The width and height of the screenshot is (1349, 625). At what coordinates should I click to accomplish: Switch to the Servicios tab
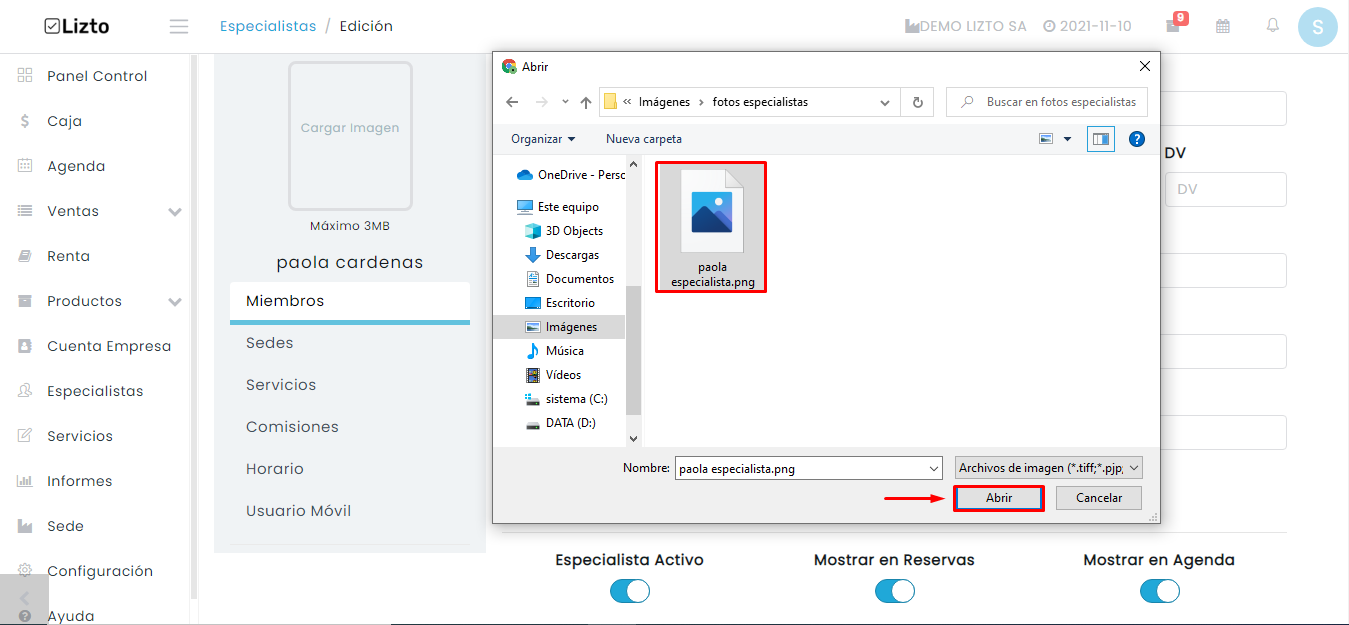281,385
